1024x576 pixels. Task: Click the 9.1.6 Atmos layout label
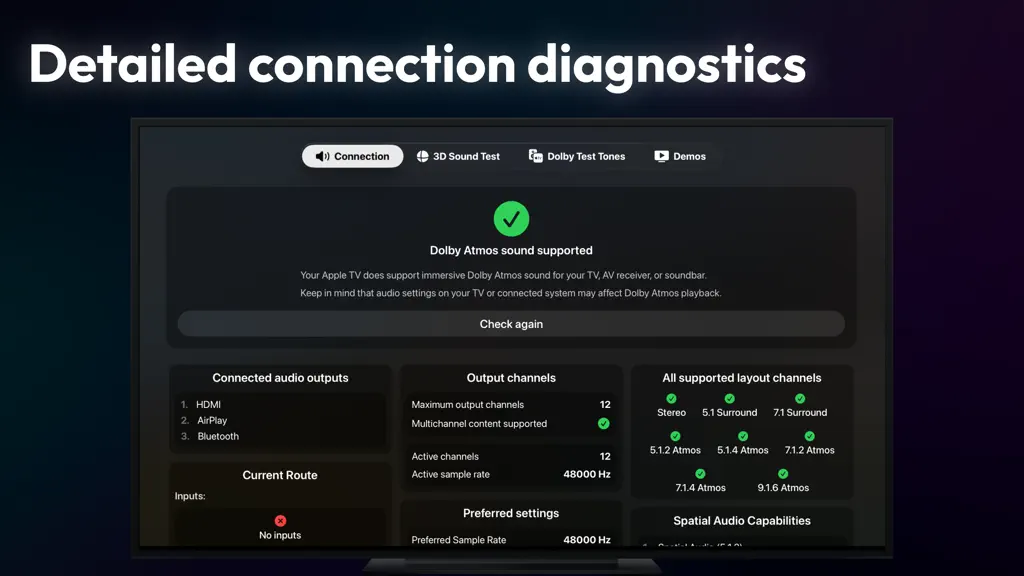(783, 487)
